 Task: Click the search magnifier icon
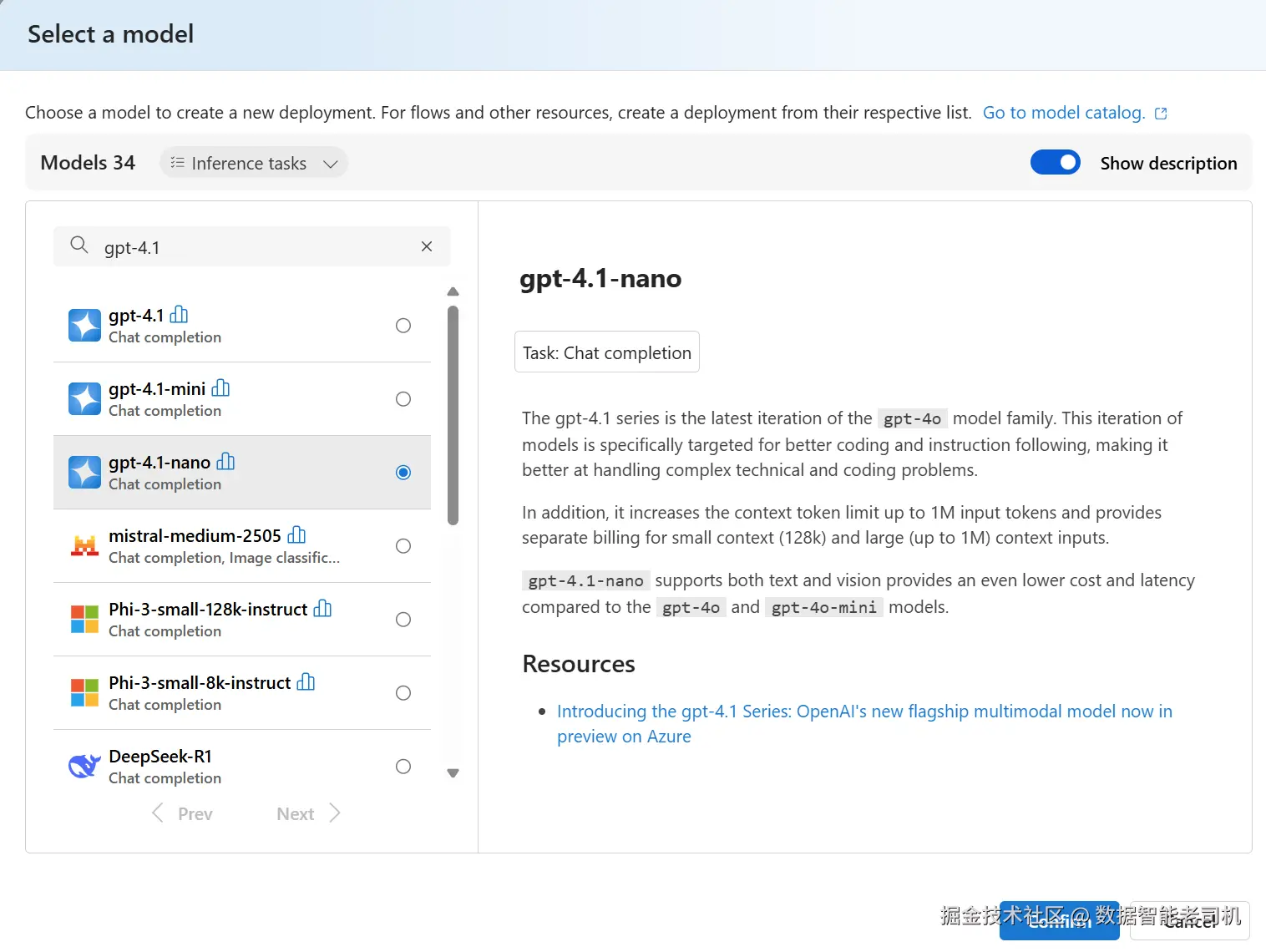79,246
